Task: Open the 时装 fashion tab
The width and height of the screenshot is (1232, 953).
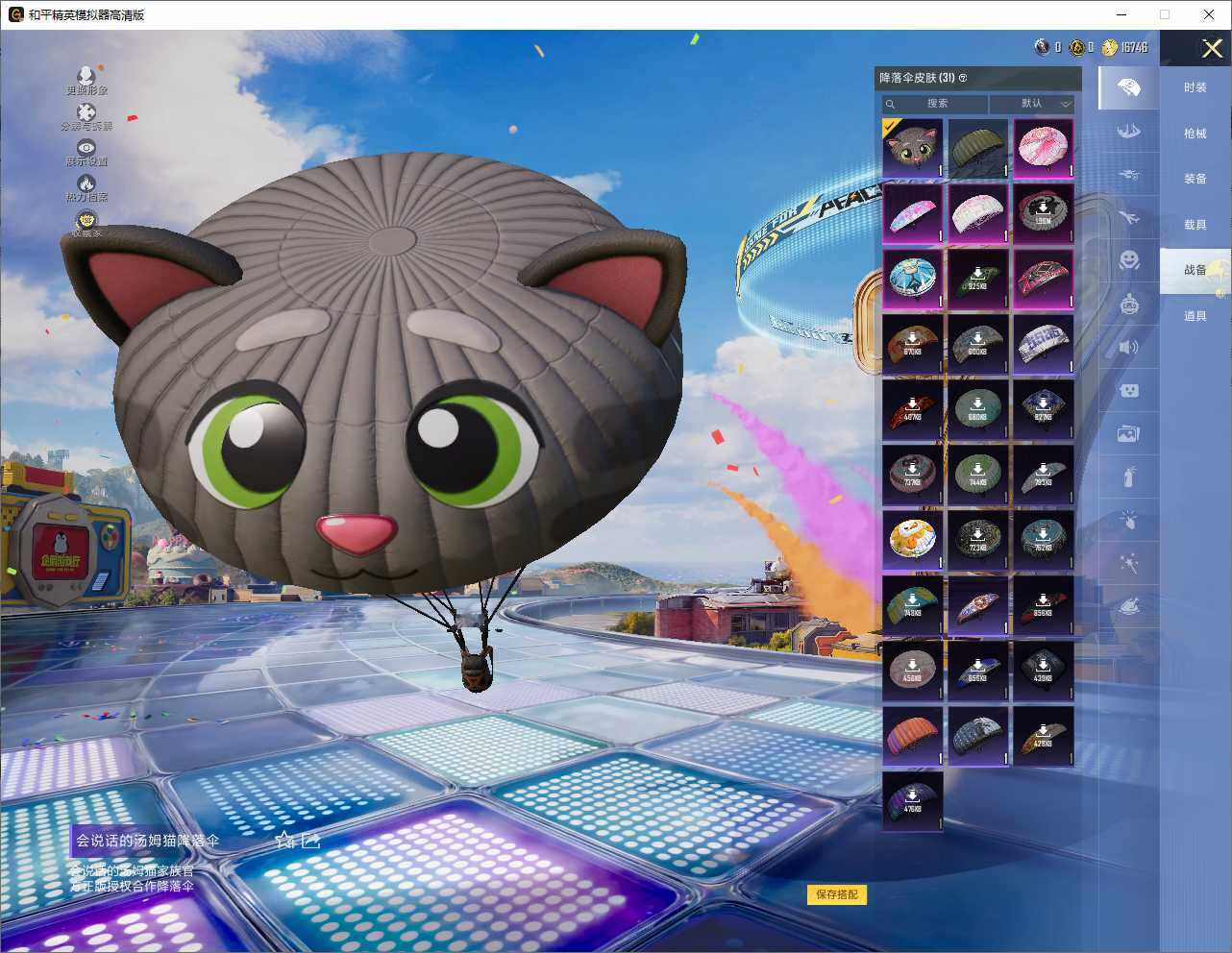Action: point(1195,87)
